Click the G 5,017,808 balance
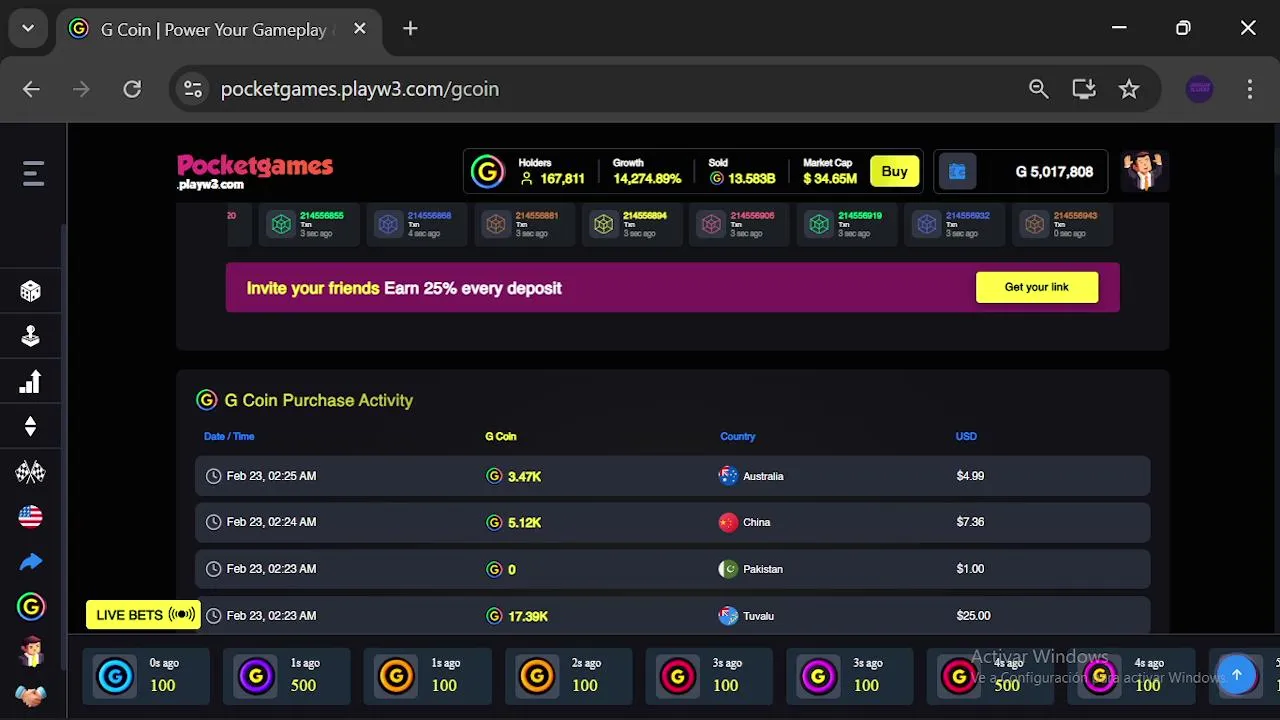 [1054, 172]
